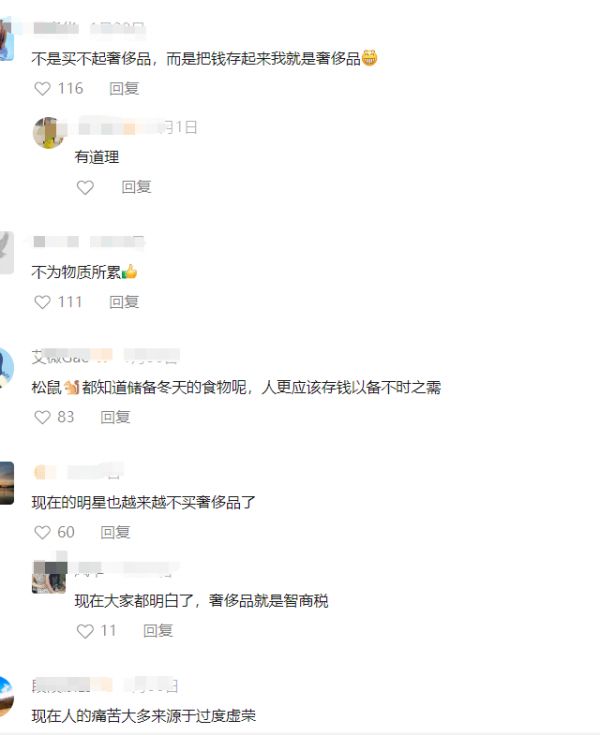Open avatar of the 智商税 commenter
Viewport: 600px width, 735px height.
[x=49, y=578]
